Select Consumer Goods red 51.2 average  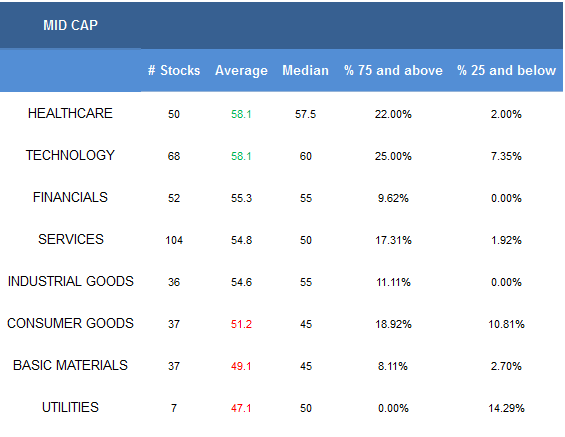tap(241, 324)
